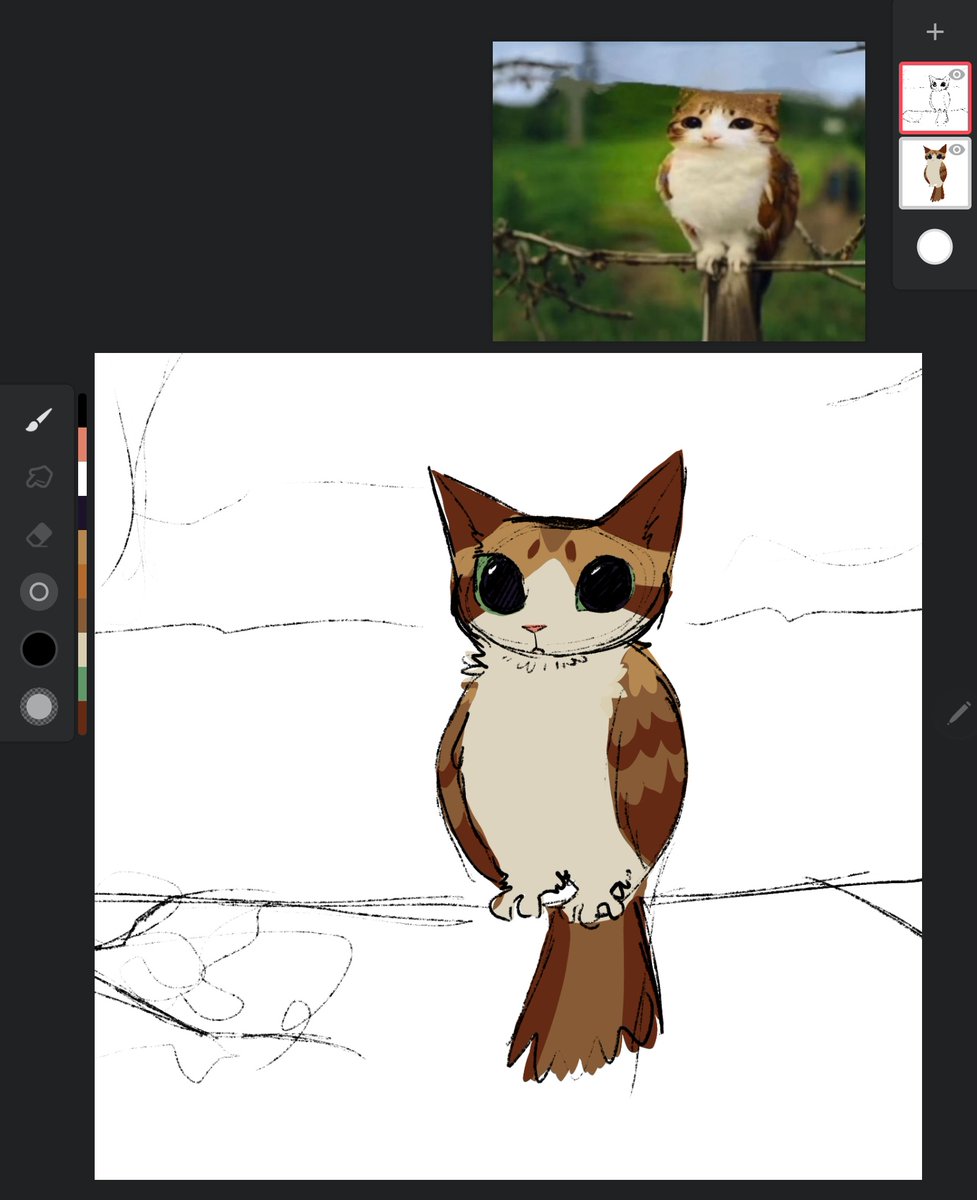Open the pencil edit button on right edge
This screenshot has width=977, height=1200.
pyautogui.click(x=958, y=714)
